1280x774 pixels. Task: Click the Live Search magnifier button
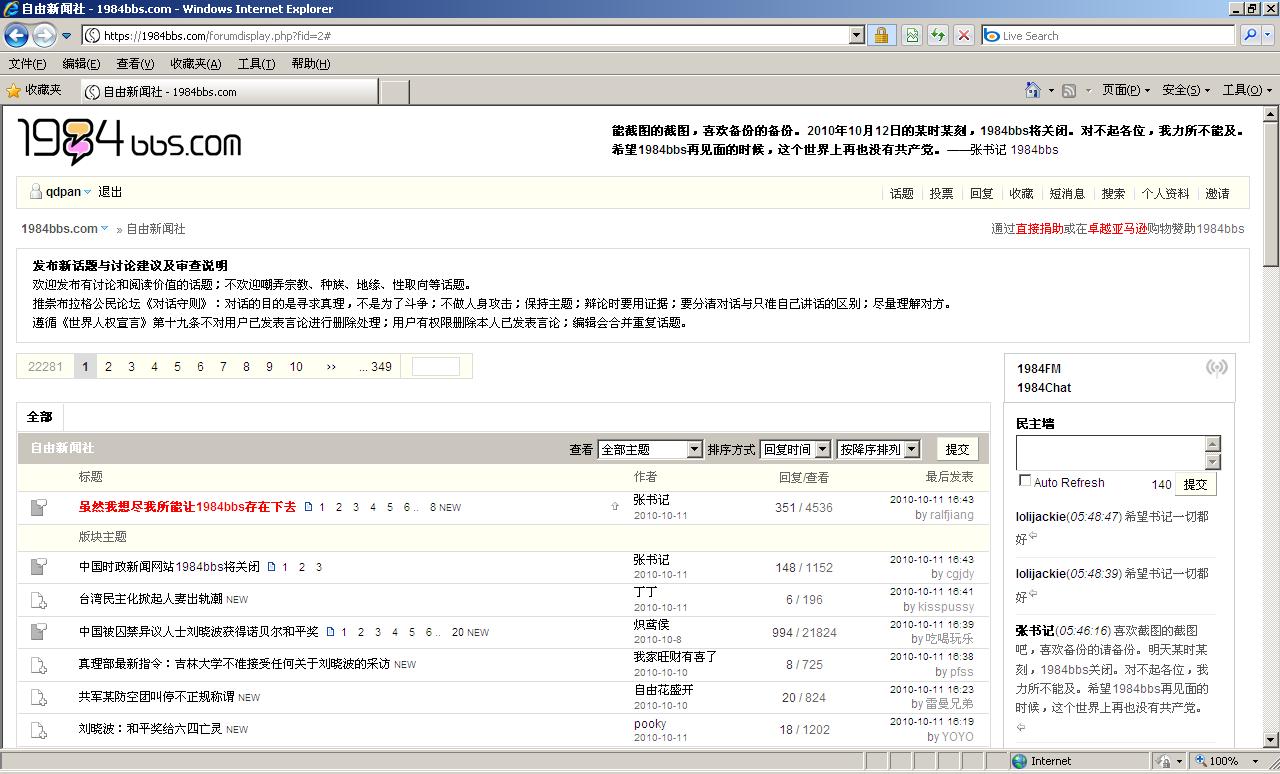[1250, 35]
